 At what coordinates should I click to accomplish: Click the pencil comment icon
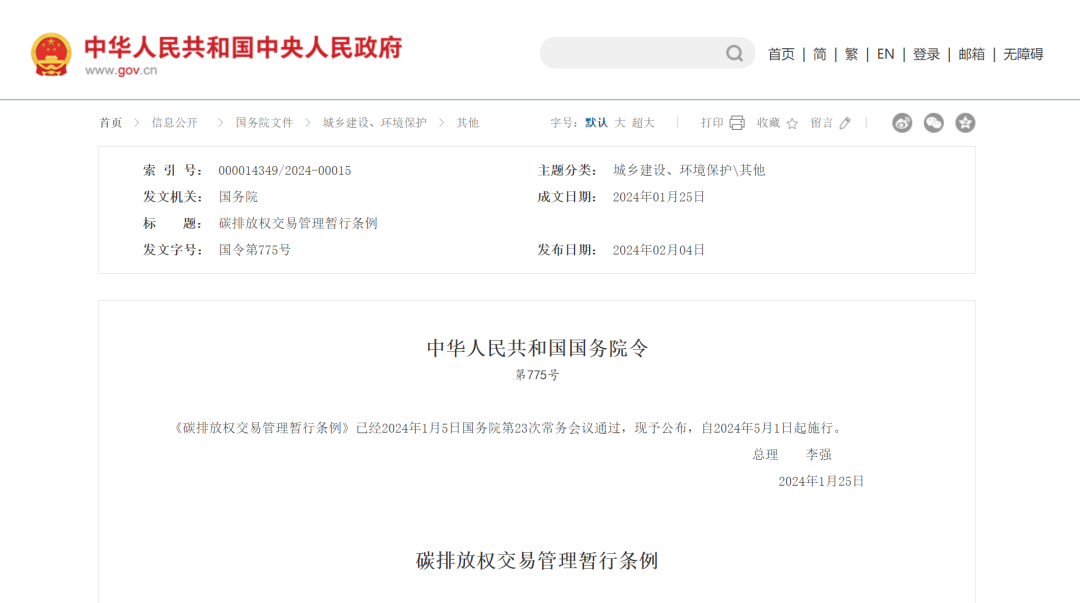(845, 123)
